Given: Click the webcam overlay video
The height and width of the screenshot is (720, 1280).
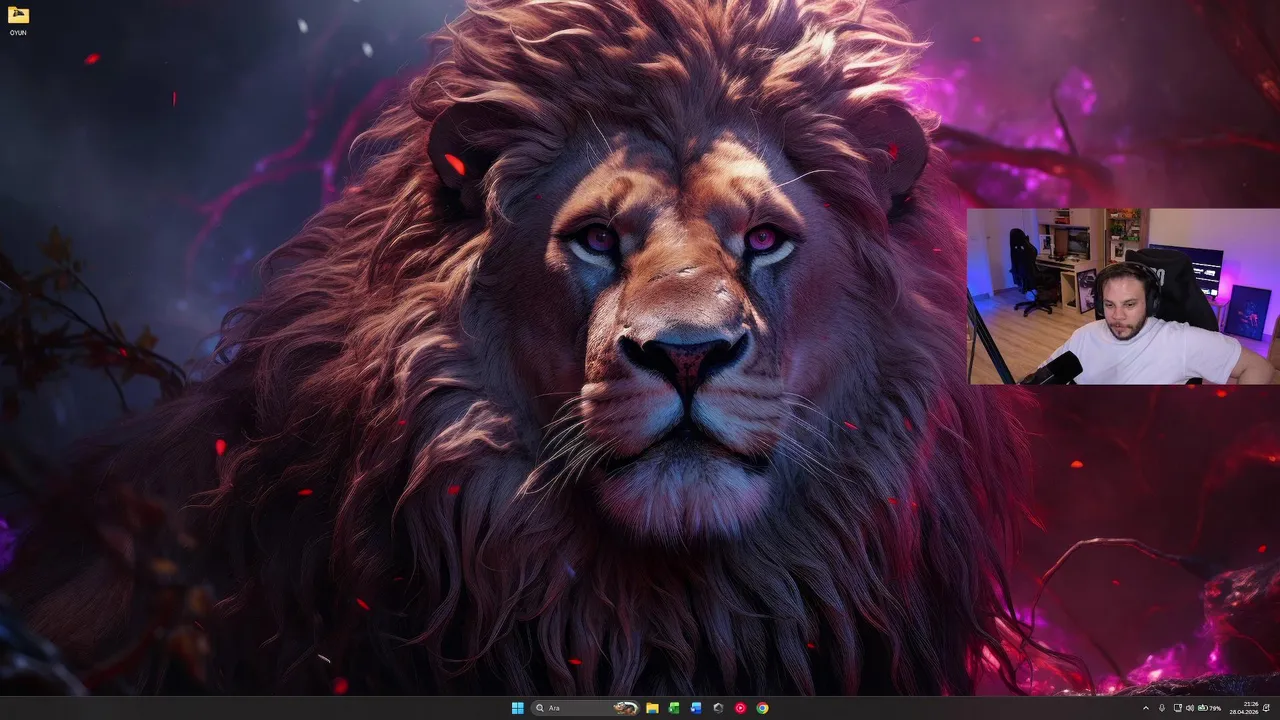Looking at the screenshot, I should [x=1123, y=296].
